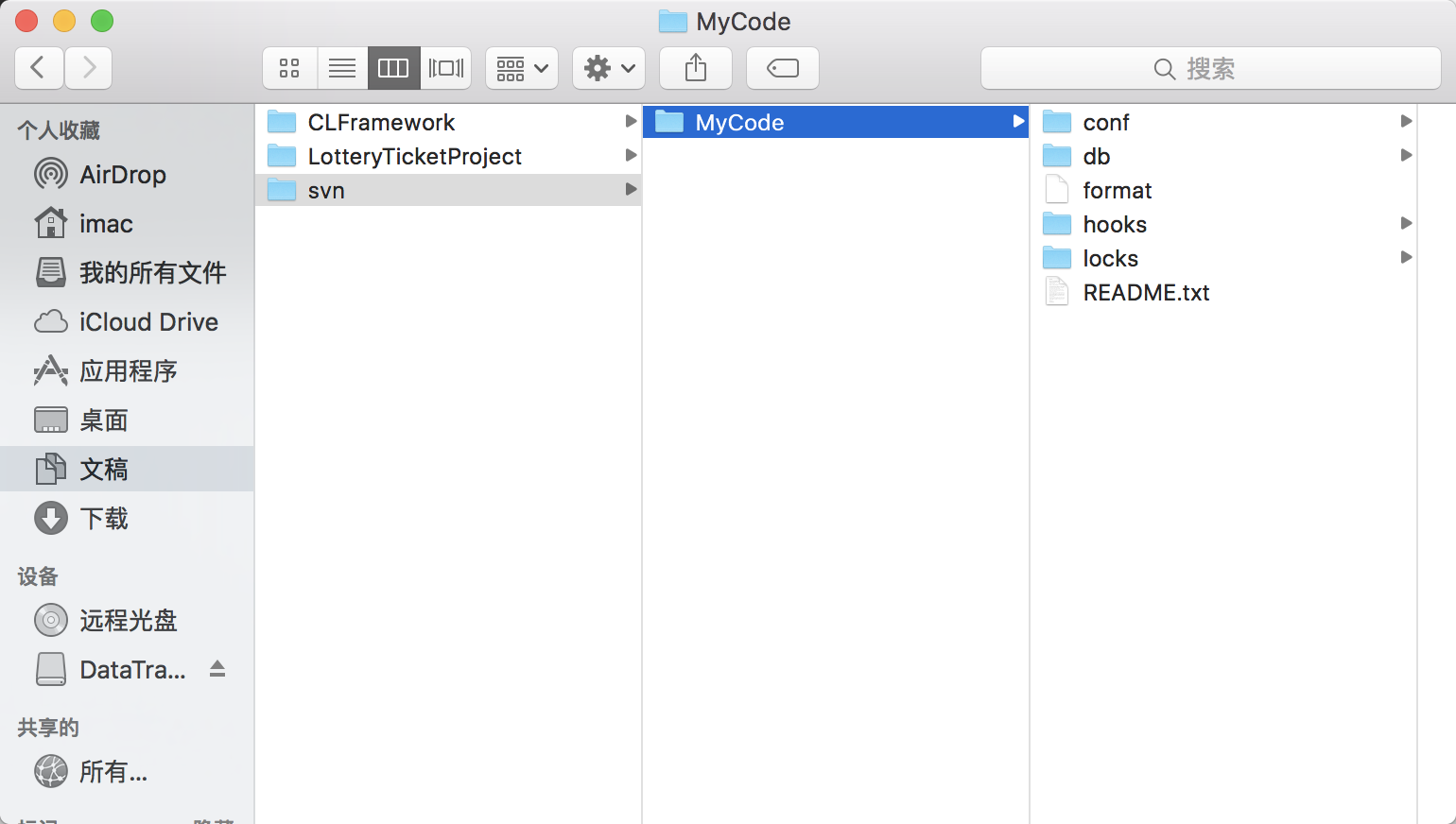The height and width of the screenshot is (824, 1456).
Task: Open 所有... shared items
Action: (x=127, y=771)
